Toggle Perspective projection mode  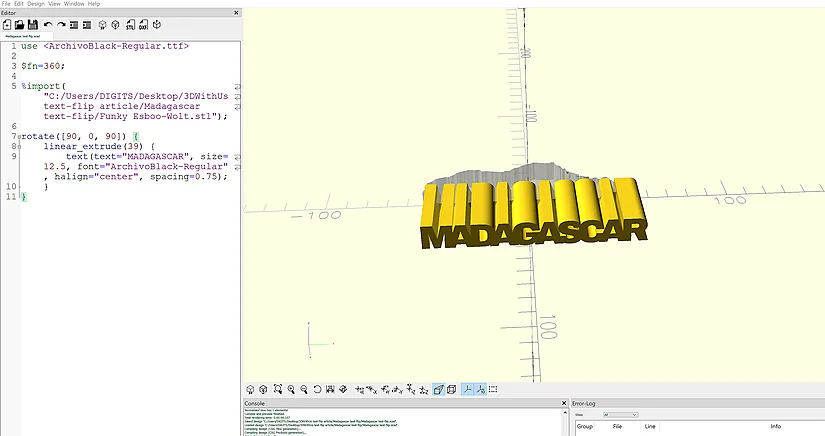pos(438,389)
